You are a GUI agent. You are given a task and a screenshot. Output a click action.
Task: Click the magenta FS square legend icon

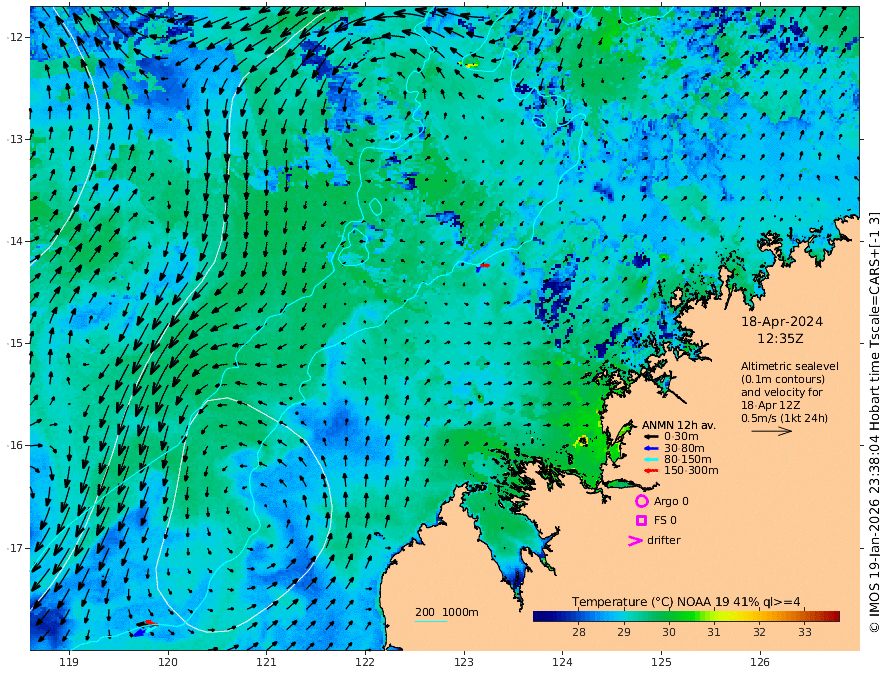point(641,521)
